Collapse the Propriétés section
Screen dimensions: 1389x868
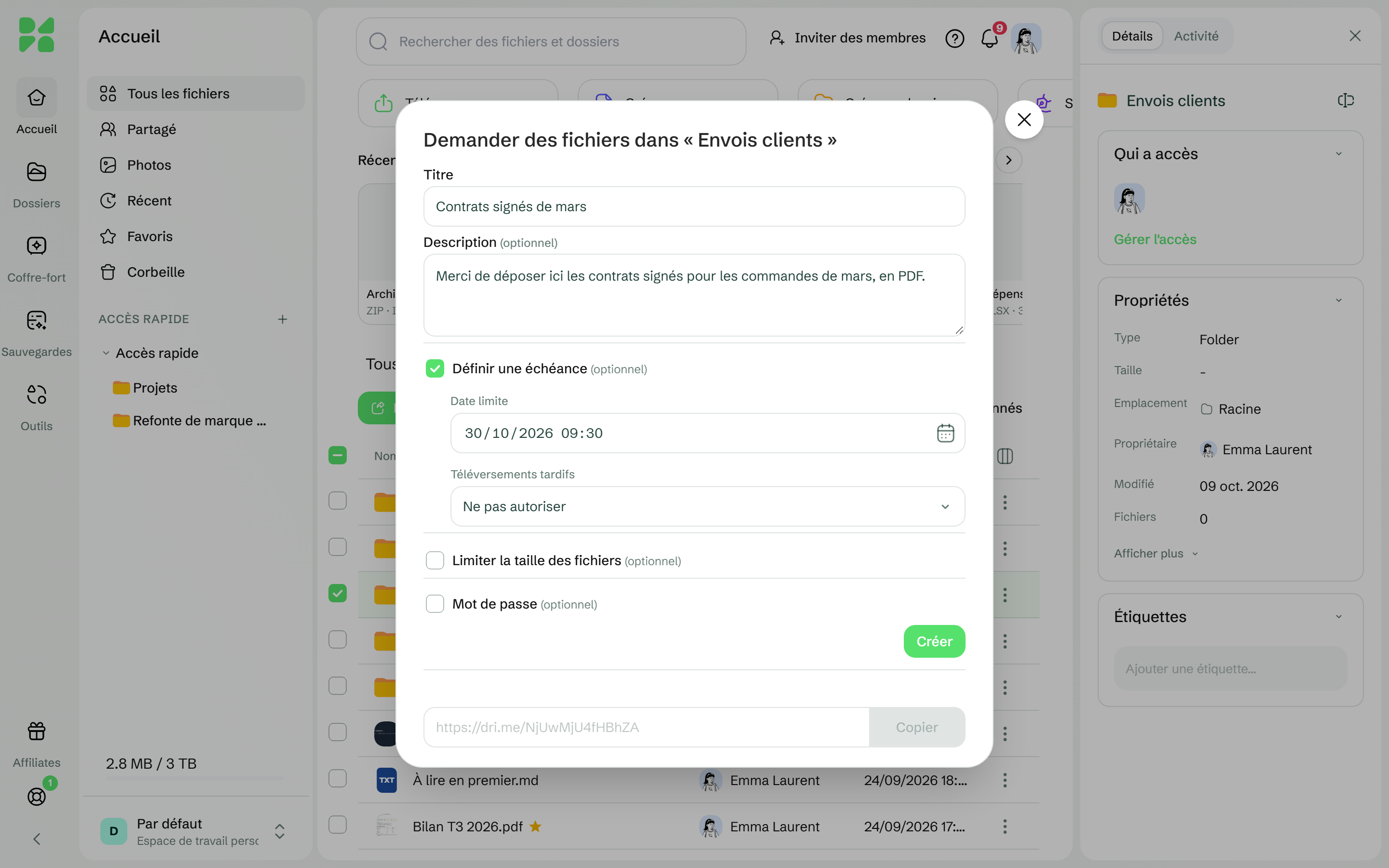tap(1338, 300)
